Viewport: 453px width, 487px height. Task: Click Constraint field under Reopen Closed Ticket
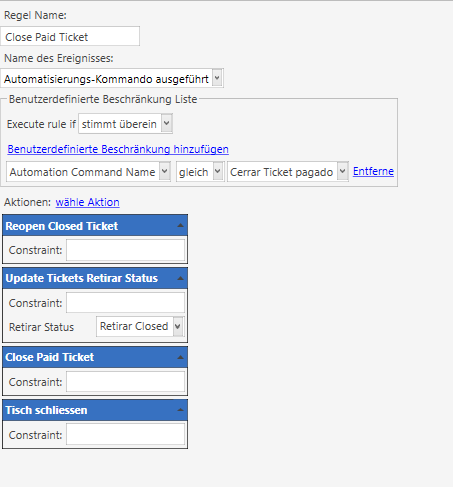point(125,250)
